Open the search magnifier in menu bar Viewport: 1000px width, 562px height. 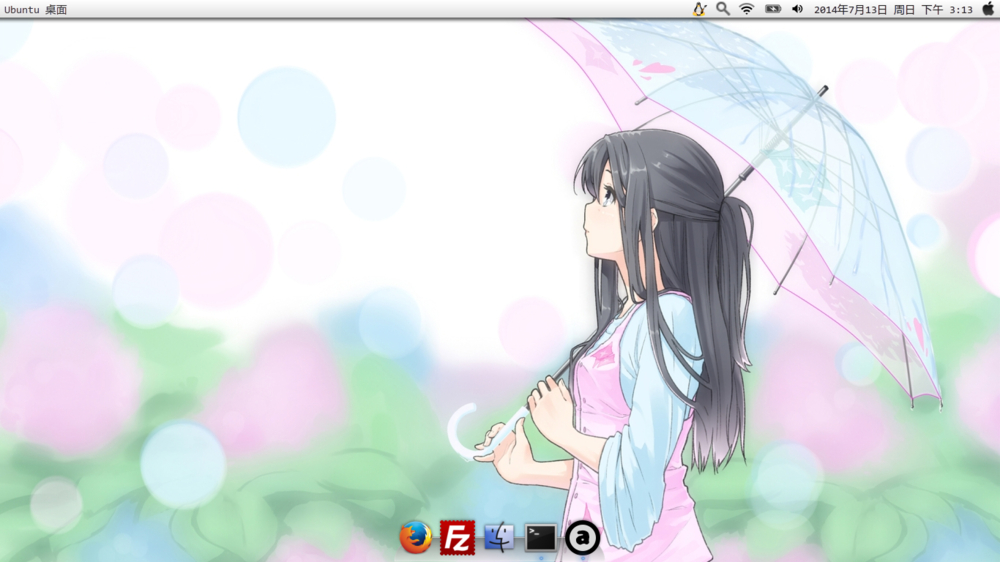[723, 9]
